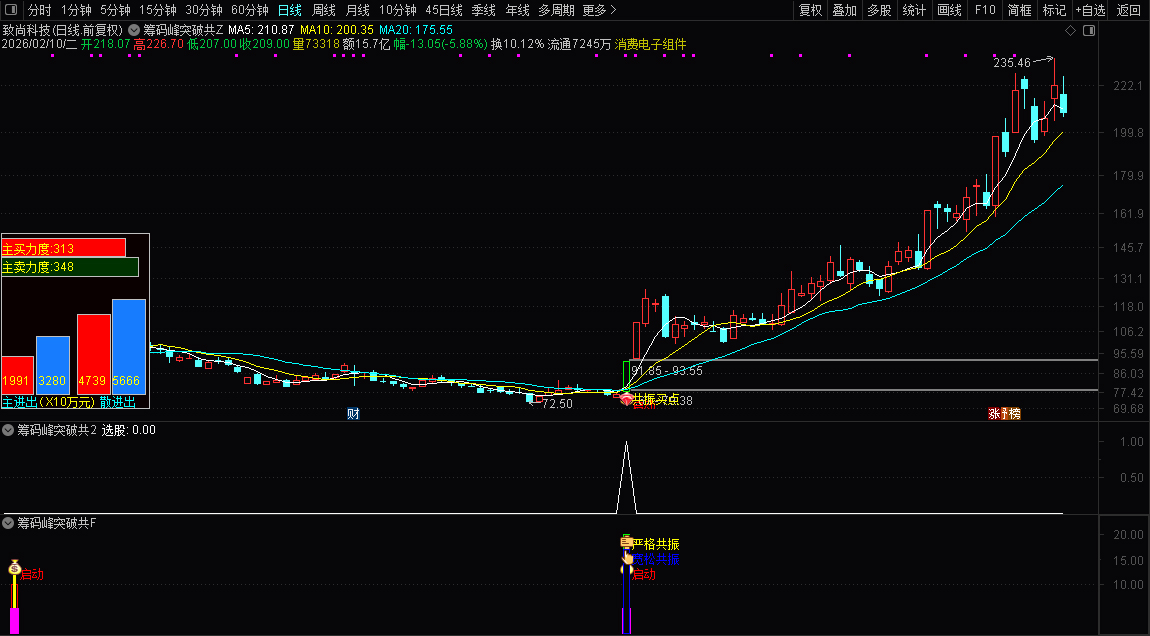Open the F10 company info
Screen dimensions: 1150x636
[984, 10]
